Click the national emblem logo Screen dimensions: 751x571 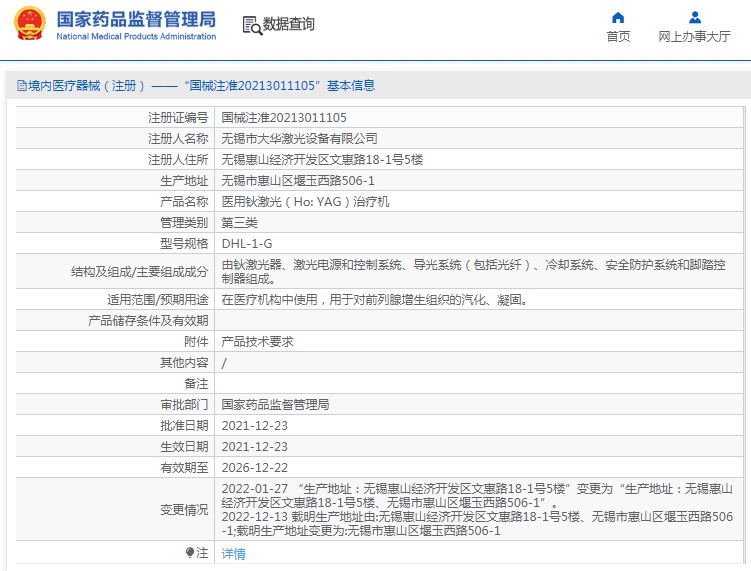(30, 23)
